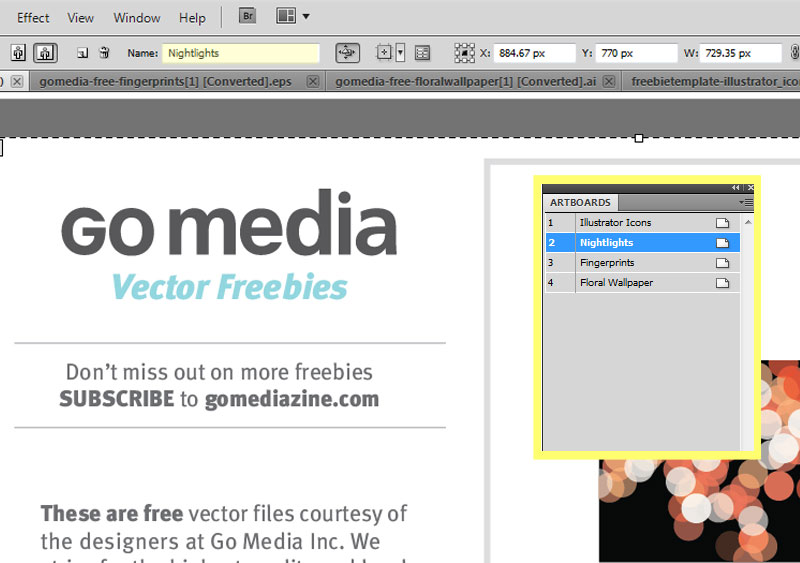This screenshot has height=563, width=800.
Task: Click the top-center artboard resize handle
Action: (639, 138)
